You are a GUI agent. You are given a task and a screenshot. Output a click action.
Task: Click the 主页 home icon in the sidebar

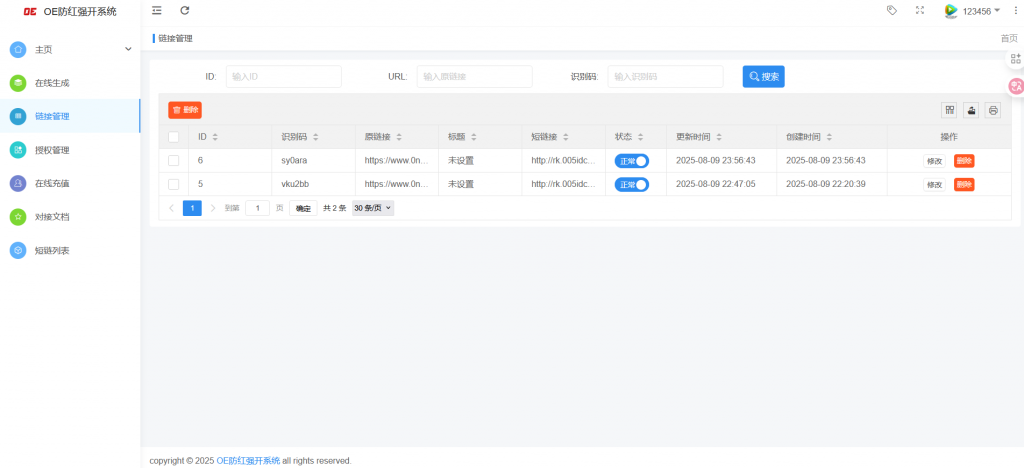tap(18, 49)
